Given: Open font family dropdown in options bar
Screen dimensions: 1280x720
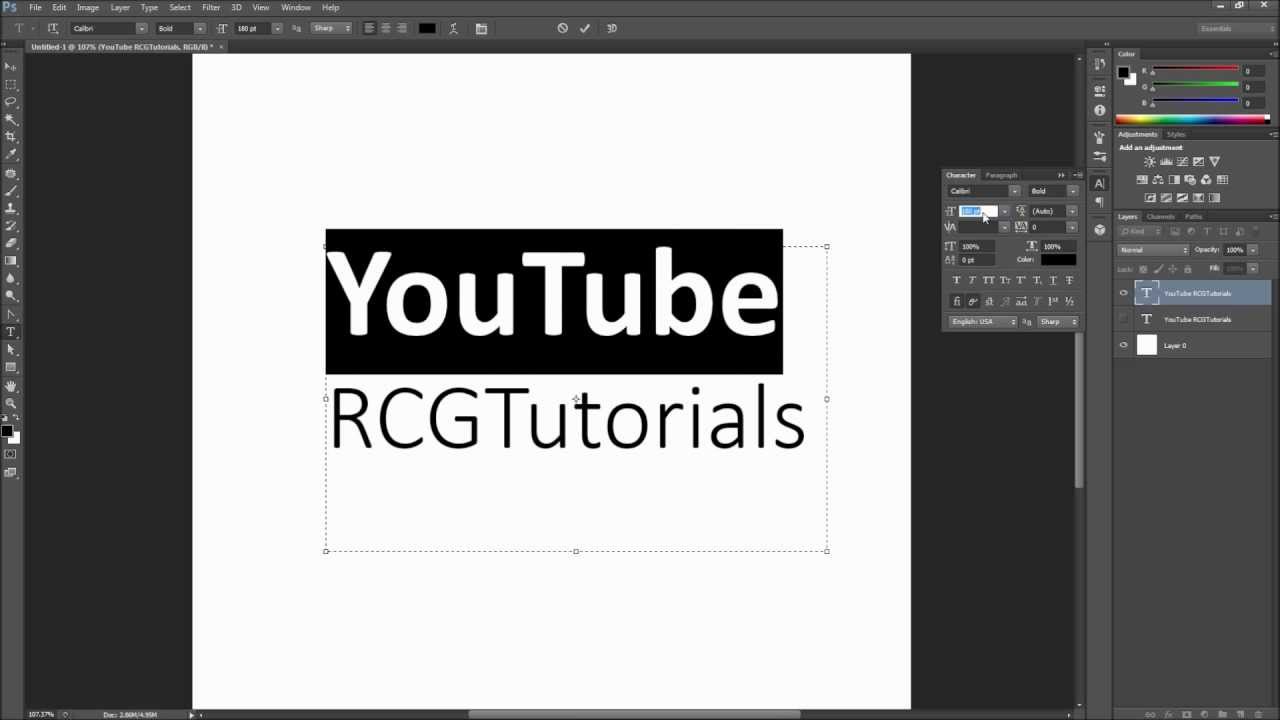Looking at the screenshot, I should point(141,28).
